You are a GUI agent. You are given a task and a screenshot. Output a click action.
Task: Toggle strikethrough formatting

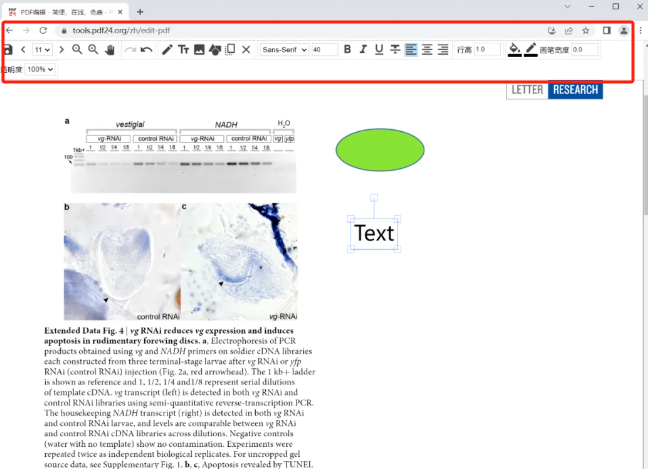click(x=395, y=50)
